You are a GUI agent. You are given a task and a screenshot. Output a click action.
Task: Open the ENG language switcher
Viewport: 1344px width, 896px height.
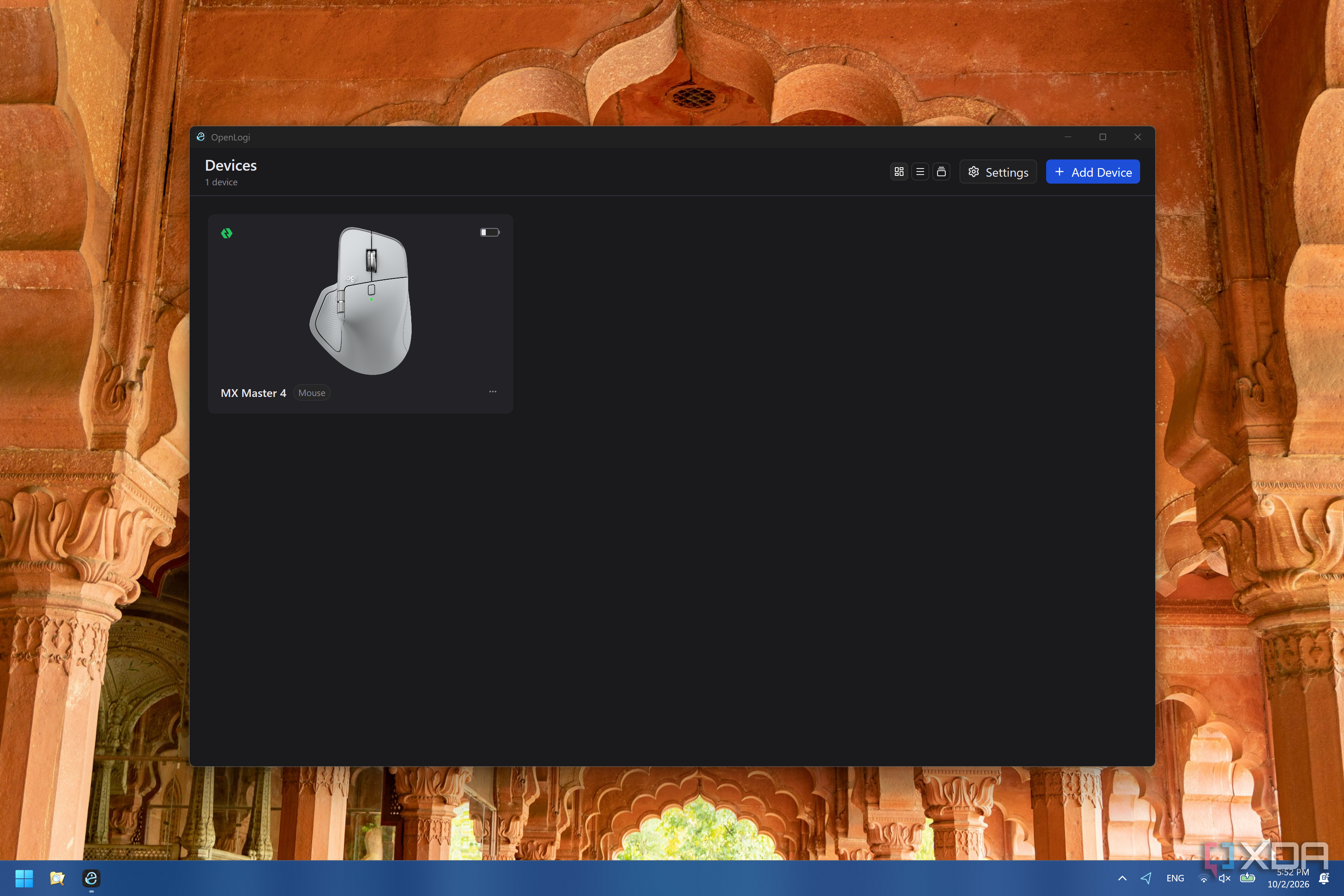[x=1175, y=878]
